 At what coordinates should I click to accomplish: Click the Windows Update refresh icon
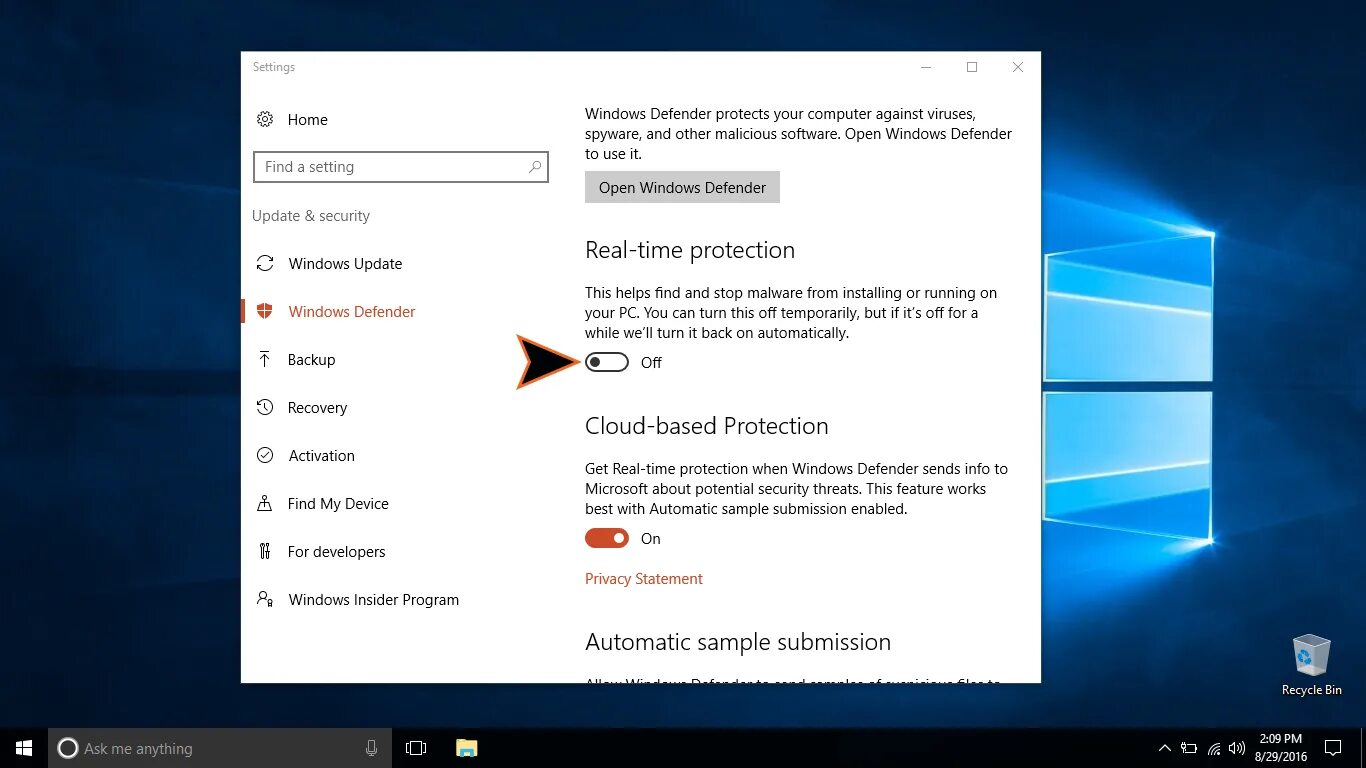click(265, 263)
